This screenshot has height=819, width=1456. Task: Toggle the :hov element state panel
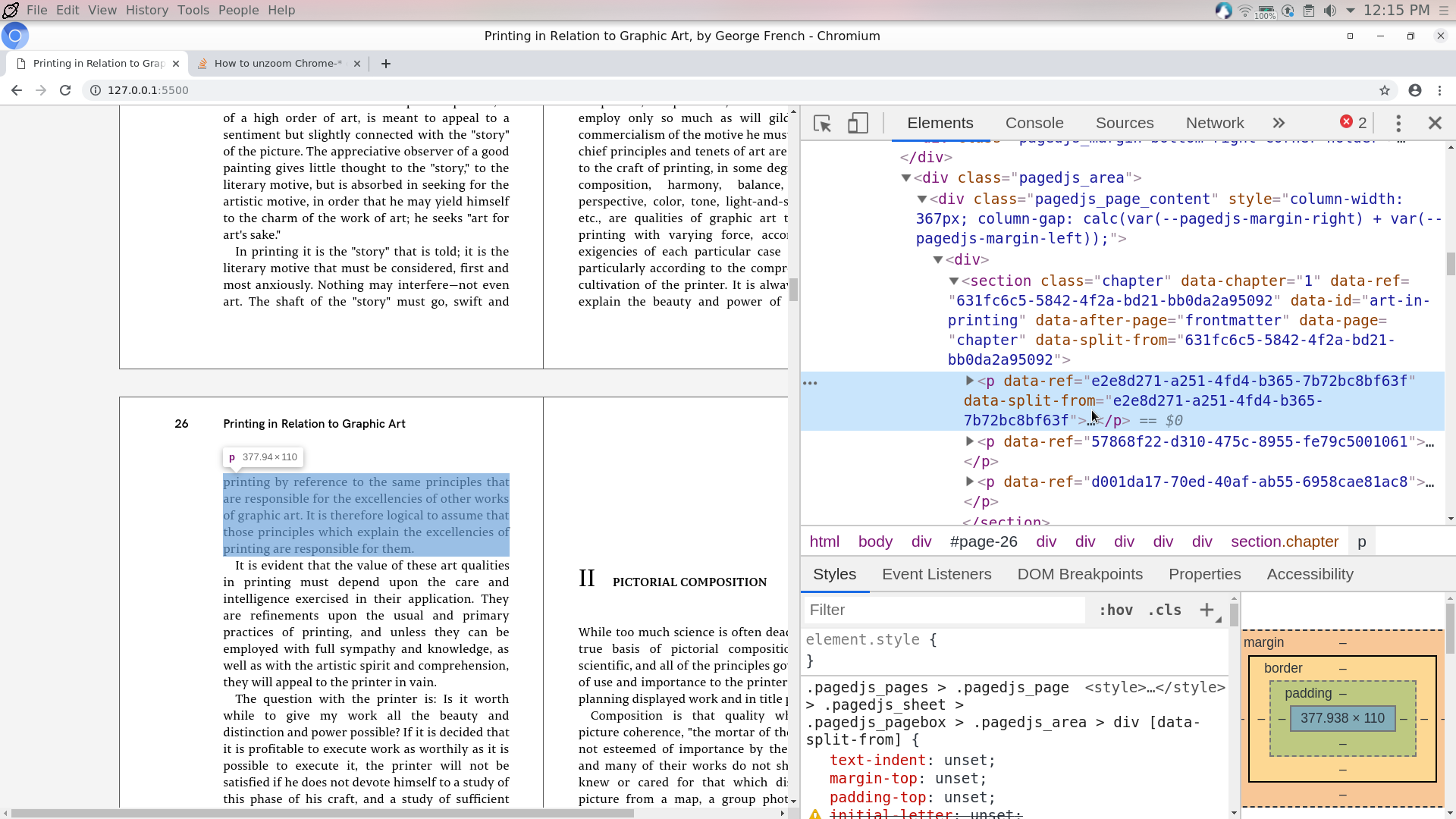coord(1116,610)
